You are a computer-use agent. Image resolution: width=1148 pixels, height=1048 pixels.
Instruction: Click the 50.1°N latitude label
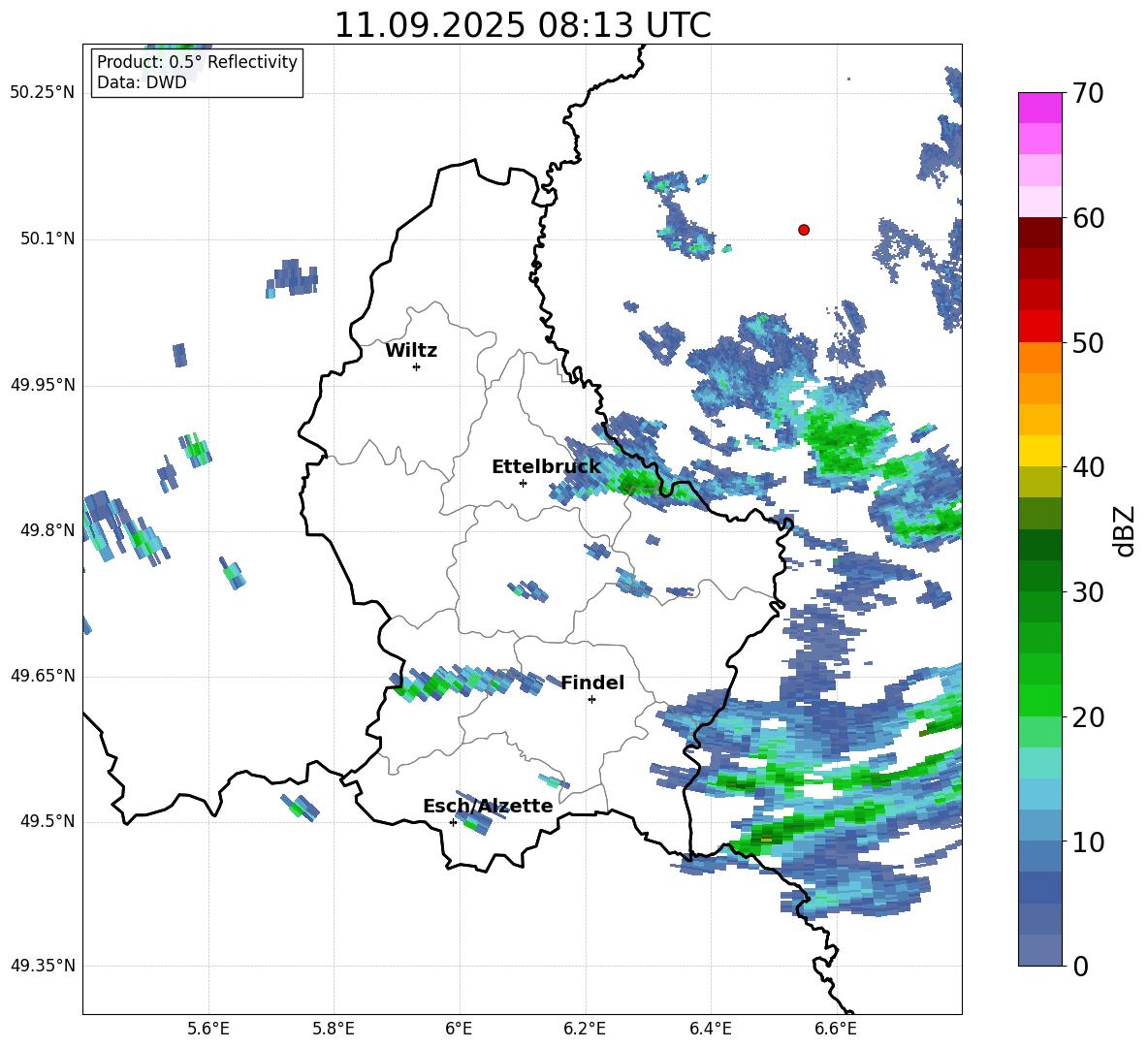47,238
